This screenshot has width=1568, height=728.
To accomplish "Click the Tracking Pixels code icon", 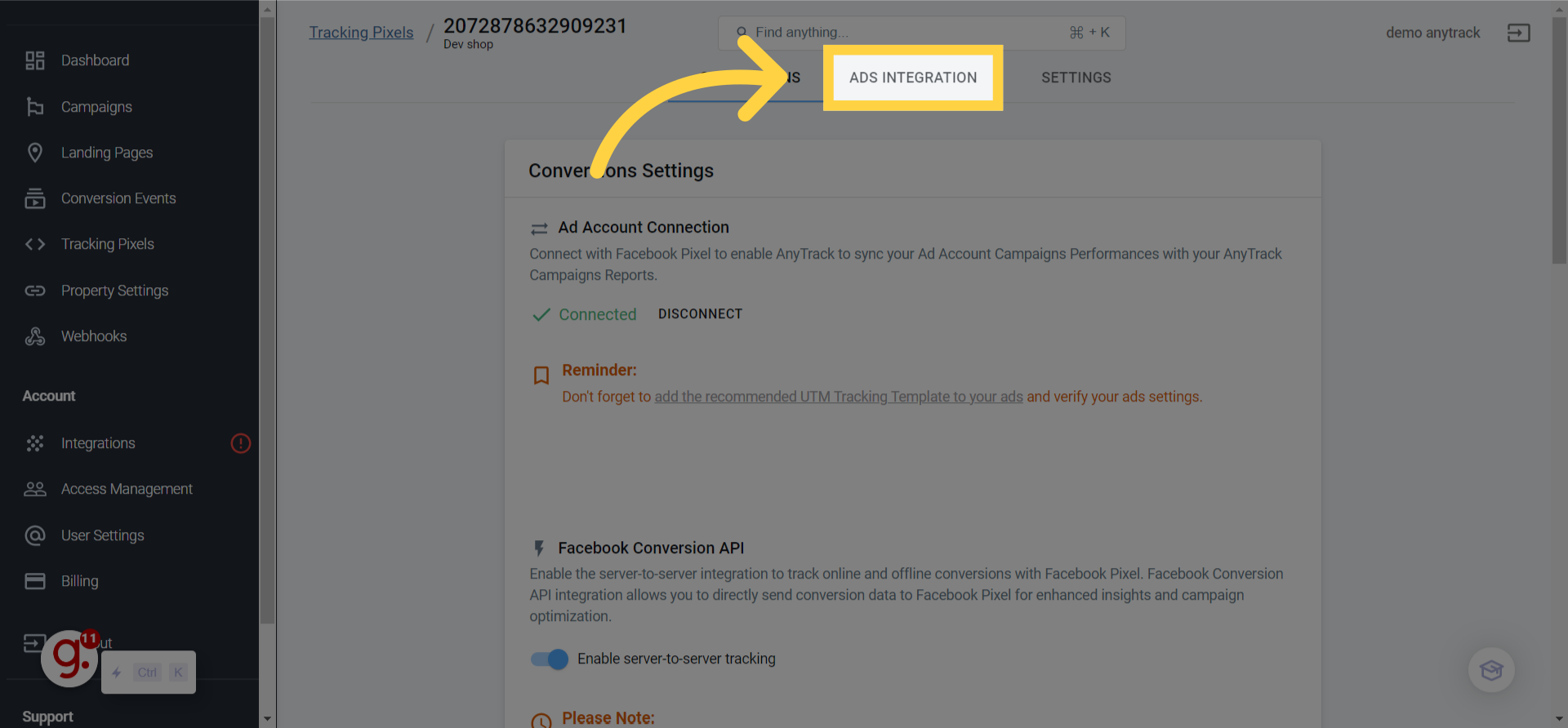I will [x=34, y=244].
